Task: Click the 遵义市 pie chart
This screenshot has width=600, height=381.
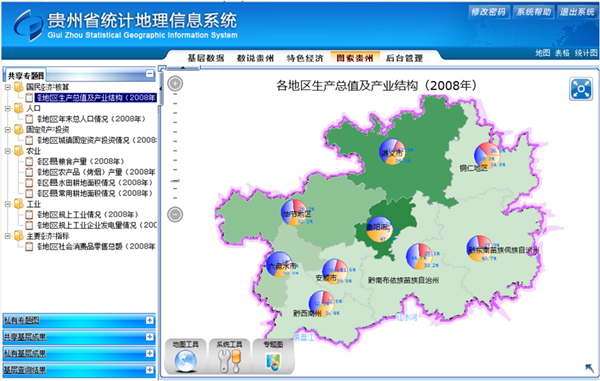Action: point(392,151)
